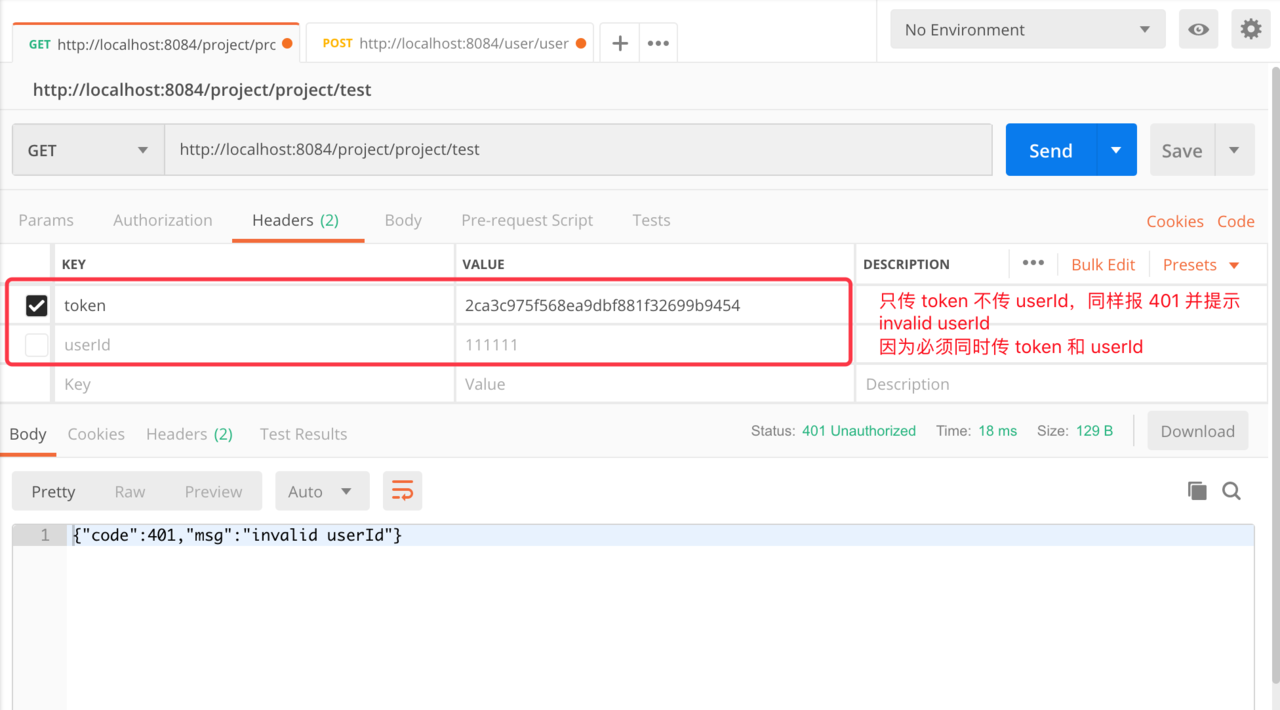The width and height of the screenshot is (1280, 710).
Task: Click the empty Value placeholder field
Action: [x=655, y=384]
